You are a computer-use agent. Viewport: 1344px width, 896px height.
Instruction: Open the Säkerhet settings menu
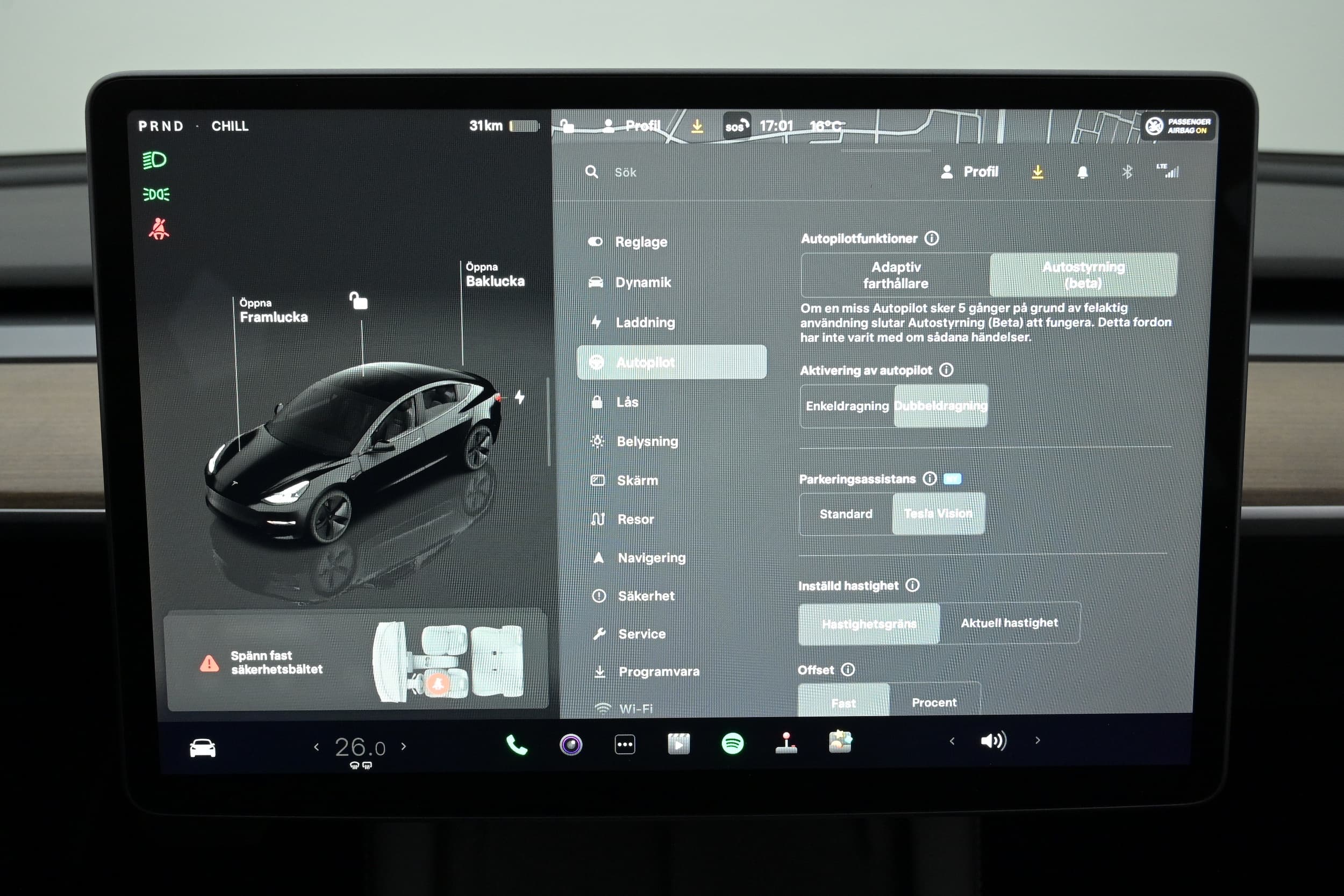pos(646,596)
